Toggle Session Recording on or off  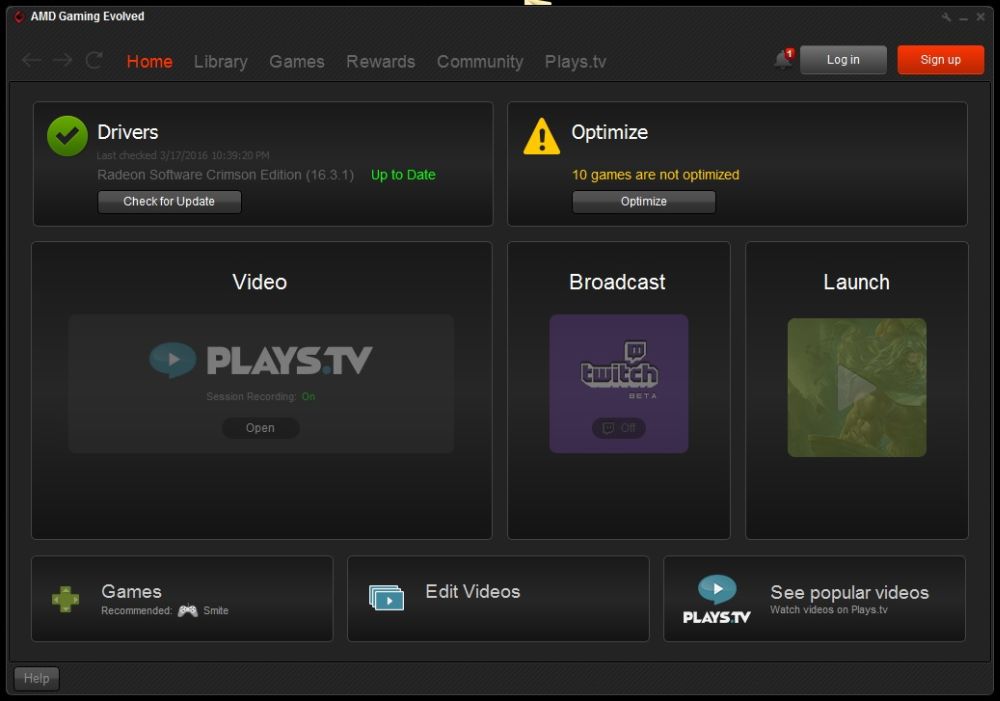(x=307, y=396)
